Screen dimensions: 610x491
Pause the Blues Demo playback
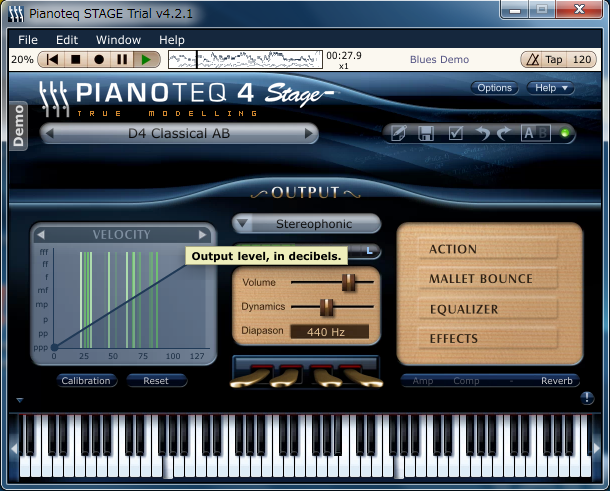tap(123, 60)
